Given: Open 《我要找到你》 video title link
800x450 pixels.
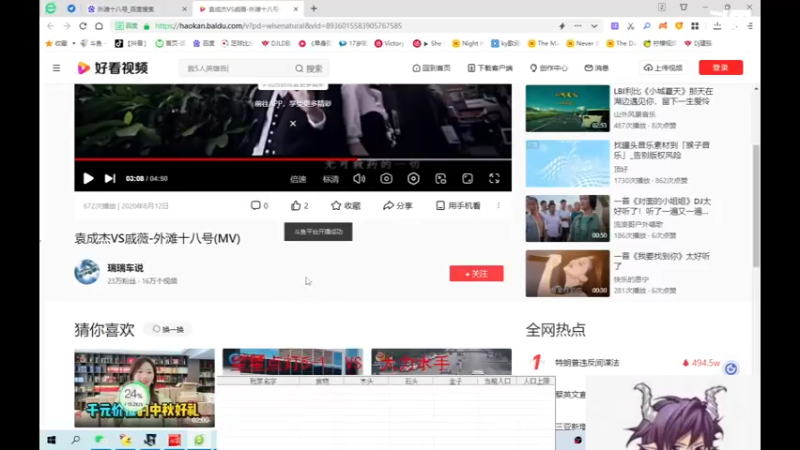Looking at the screenshot, I should (x=662, y=261).
